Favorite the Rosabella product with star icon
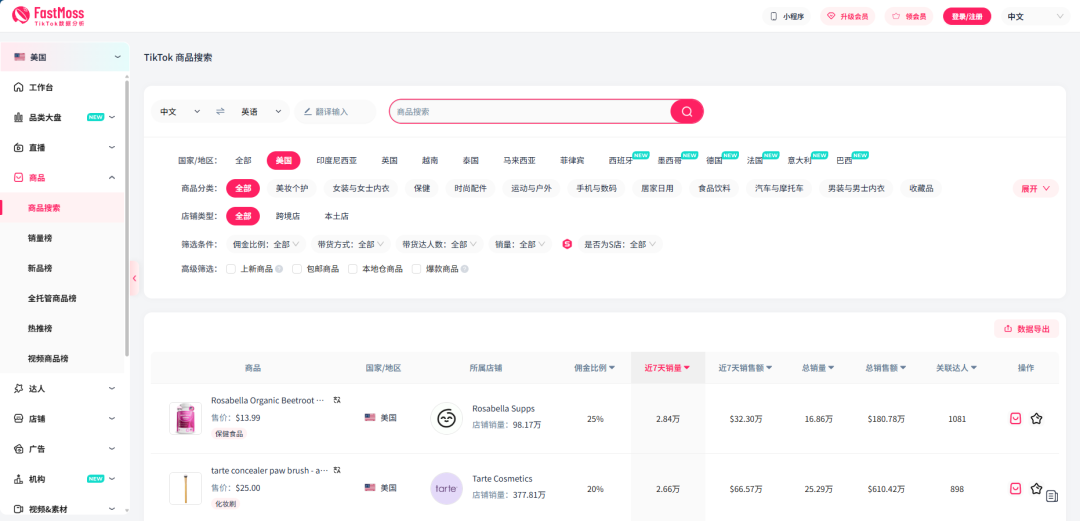 tap(1036, 419)
